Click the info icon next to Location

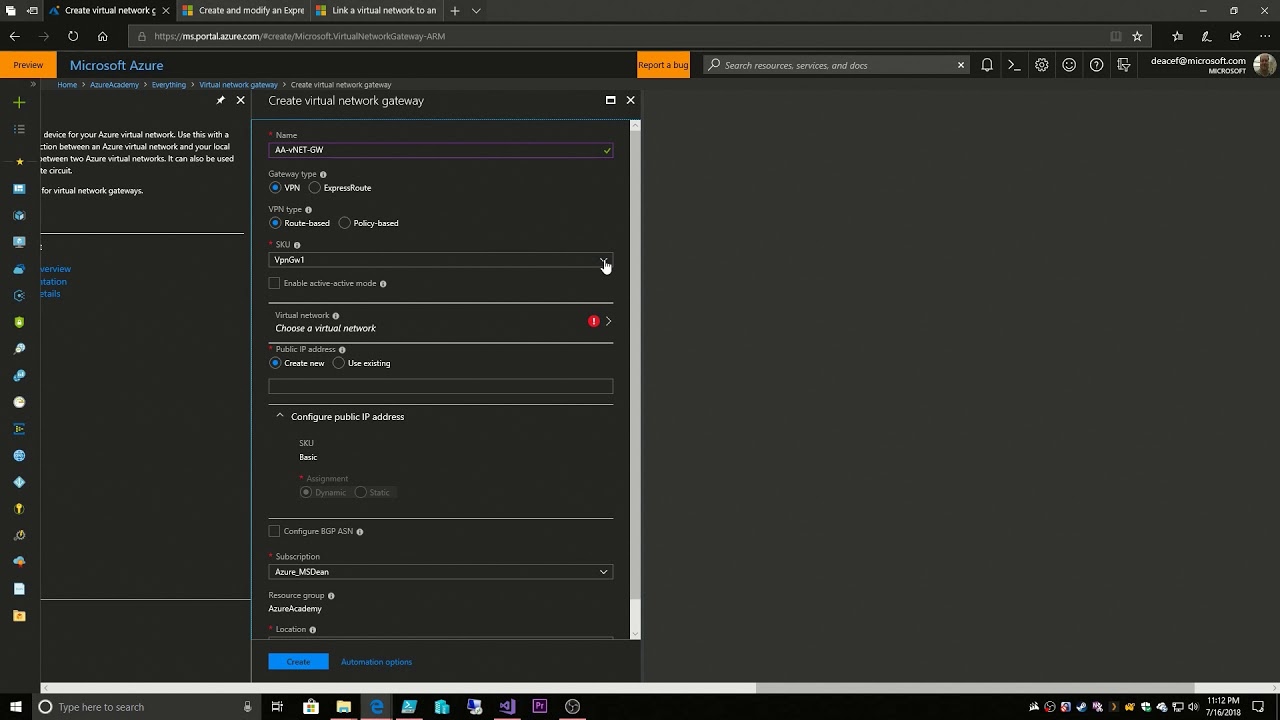coord(313,630)
